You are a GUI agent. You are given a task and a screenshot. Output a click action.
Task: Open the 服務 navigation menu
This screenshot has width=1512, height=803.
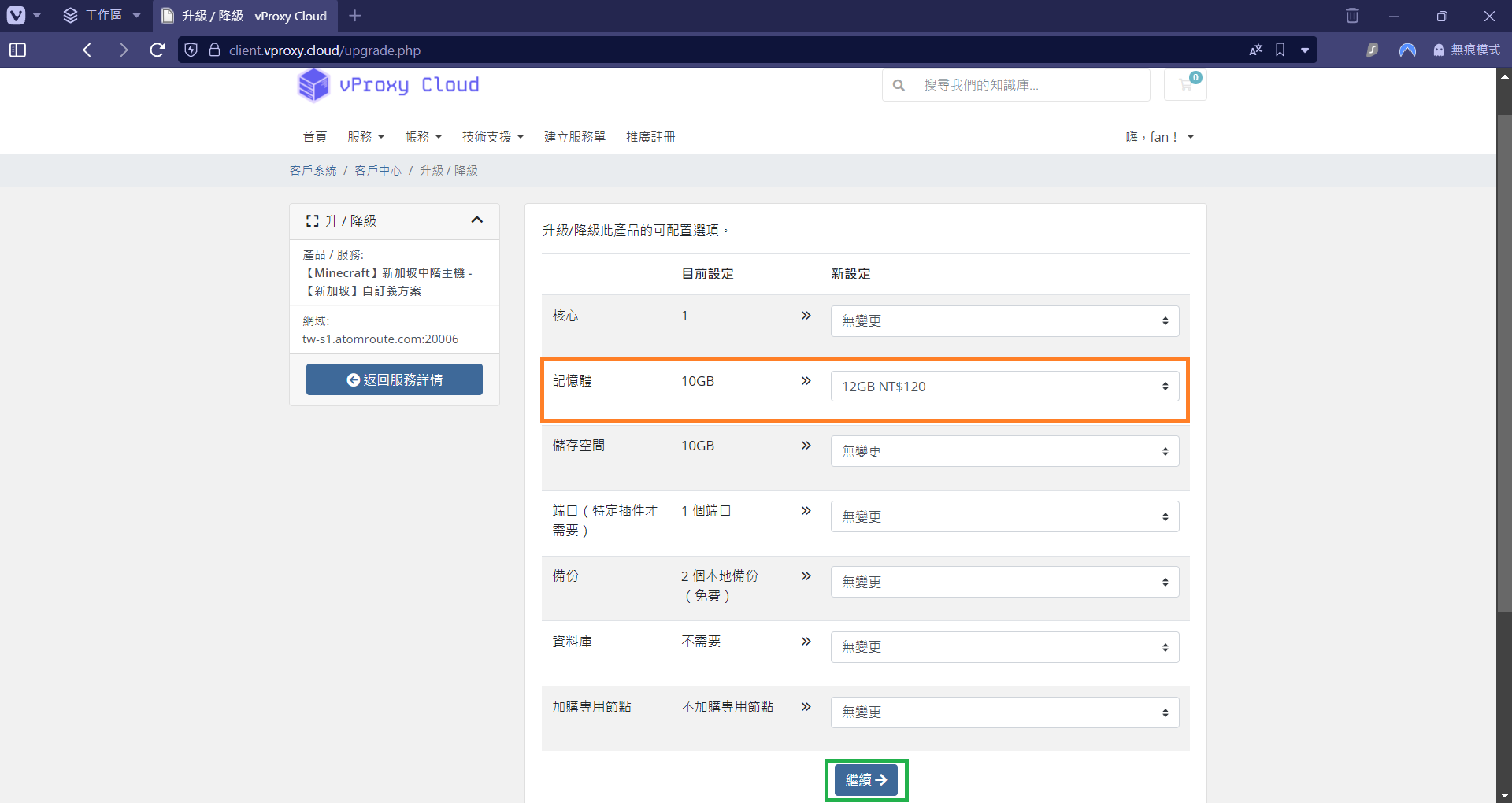[365, 137]
